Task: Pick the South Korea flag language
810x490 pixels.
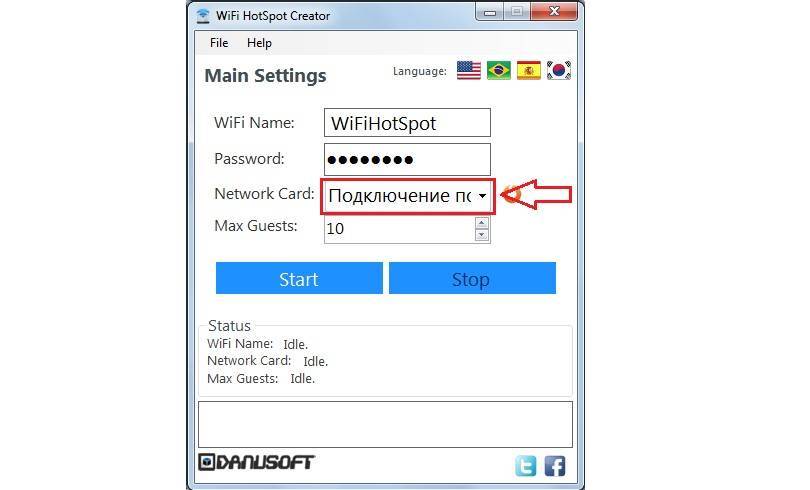Action: 558,70
